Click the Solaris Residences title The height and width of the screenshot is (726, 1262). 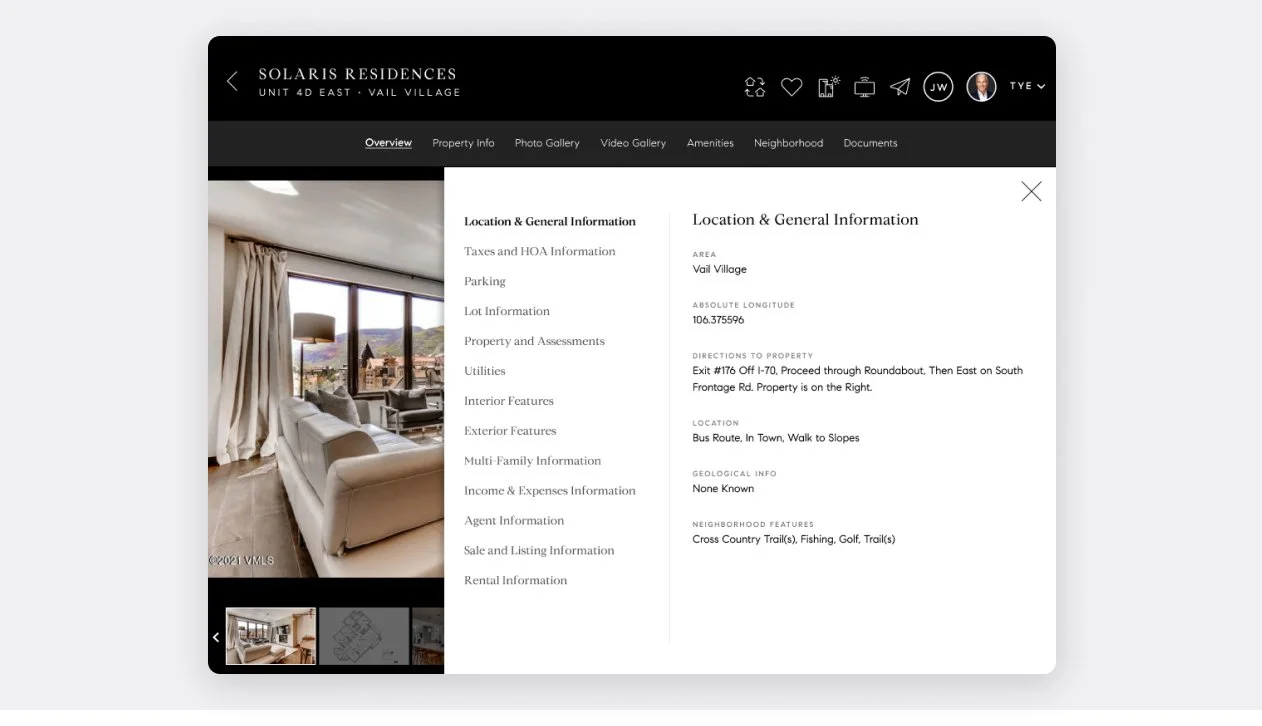[x=357, y=74]
